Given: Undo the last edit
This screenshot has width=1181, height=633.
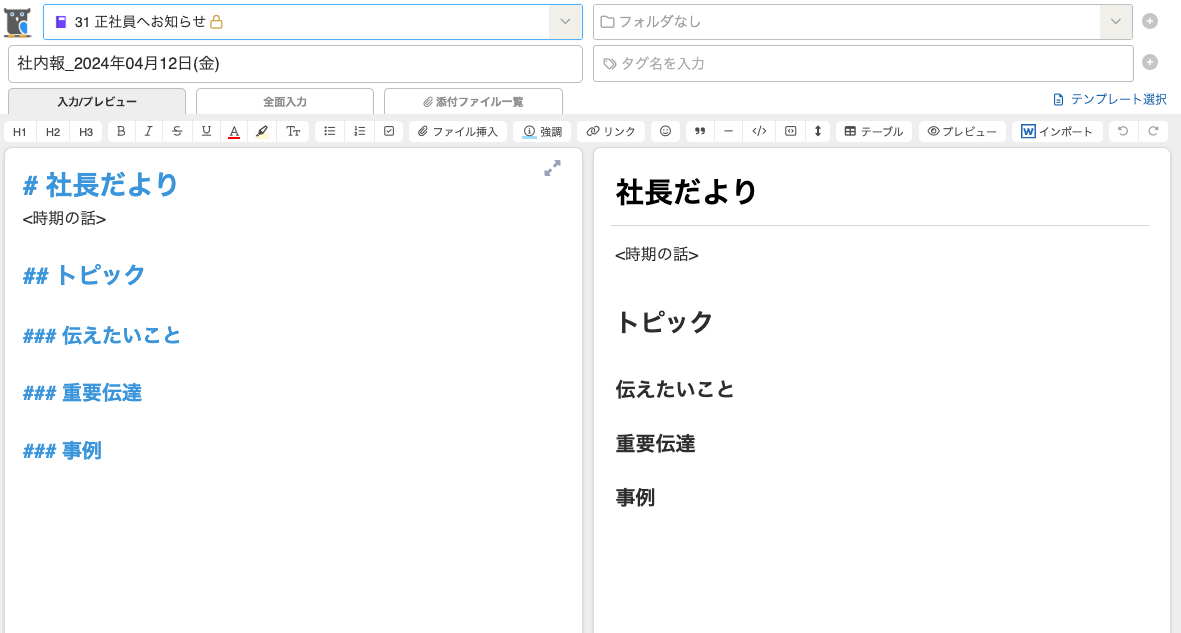Looking at the screenshot, I should (x=1123, y=131).
